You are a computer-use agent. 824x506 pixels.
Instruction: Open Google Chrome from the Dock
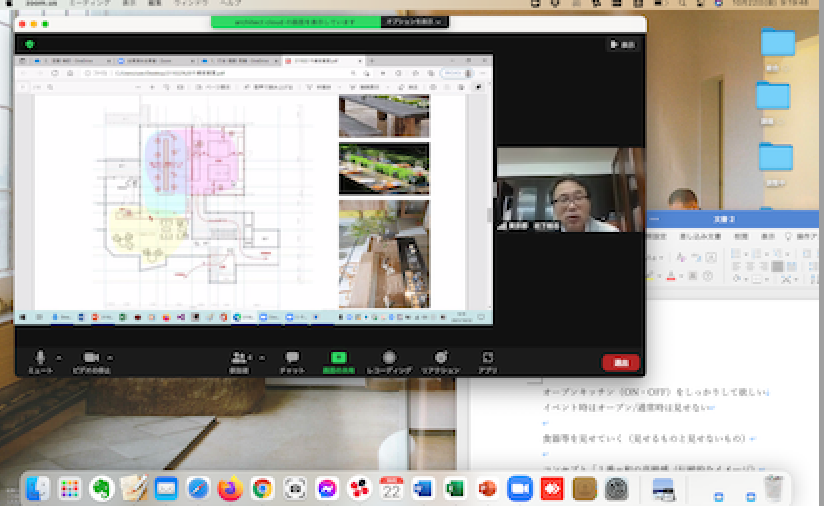click(x=262, y=488)
